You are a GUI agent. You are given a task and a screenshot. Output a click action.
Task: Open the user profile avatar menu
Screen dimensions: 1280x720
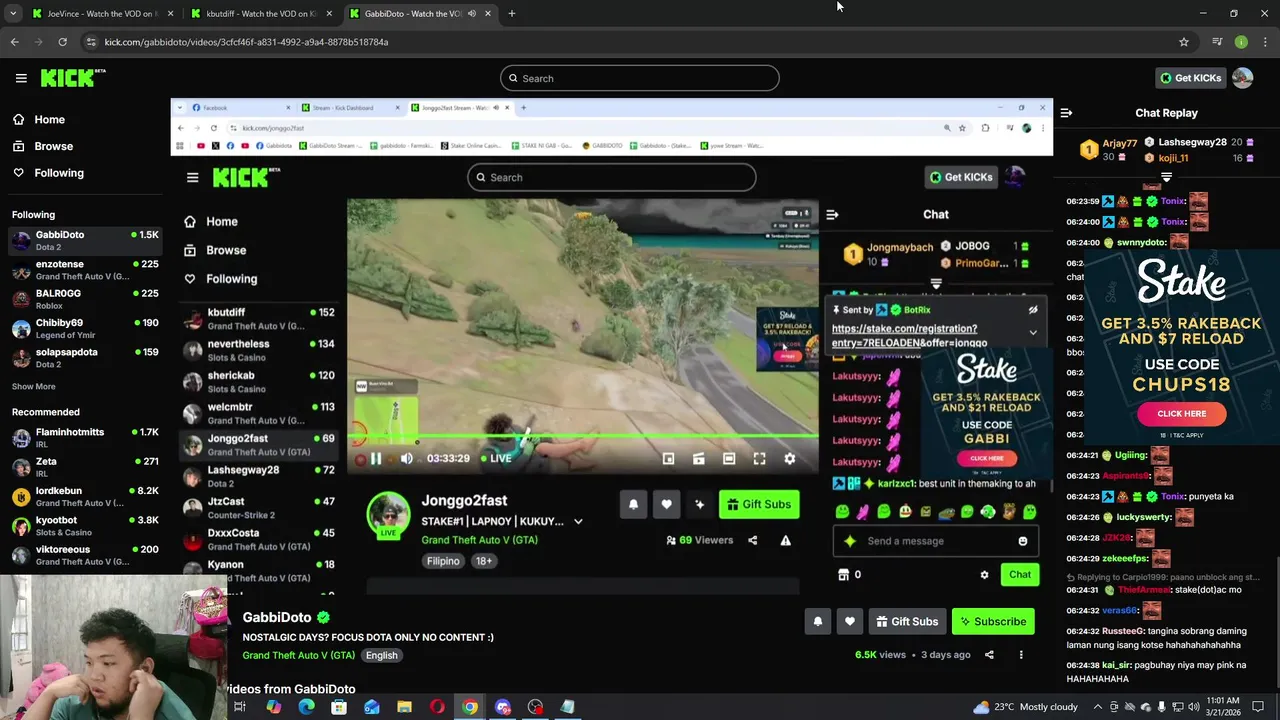pos(1242,78)
